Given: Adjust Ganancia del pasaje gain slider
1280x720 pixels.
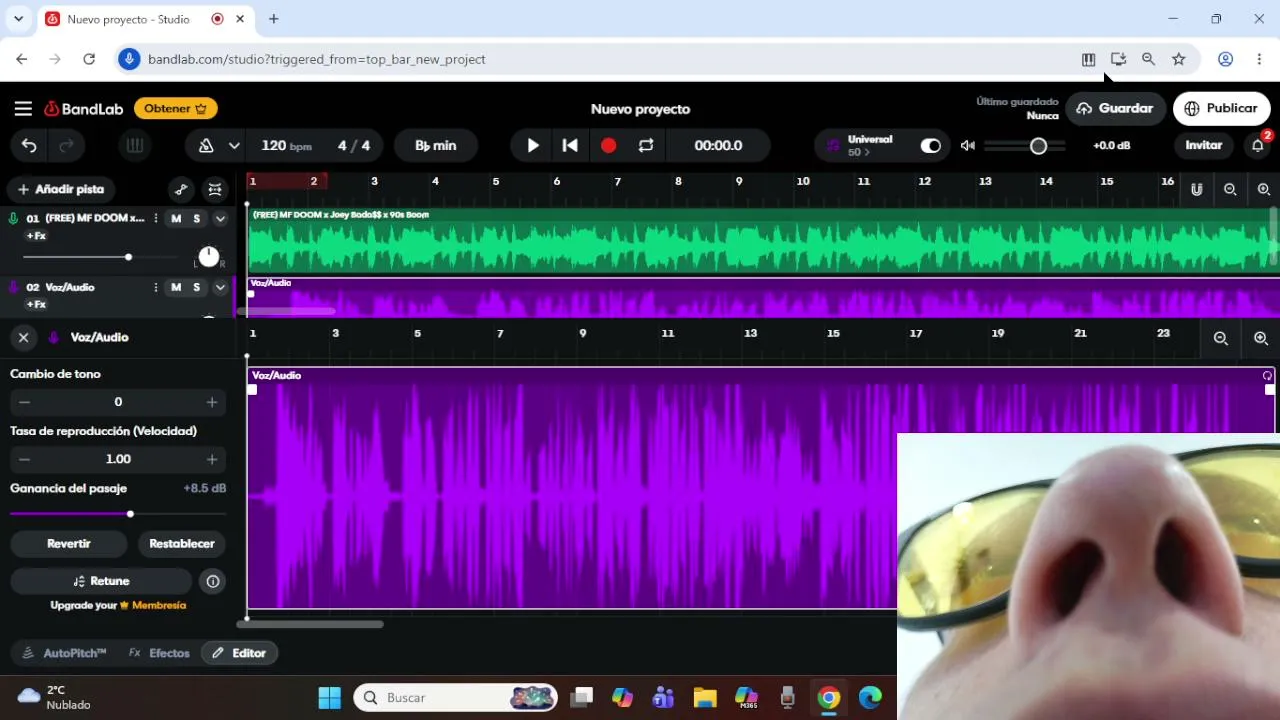Looking at the screenshot, I should point(118,514).
